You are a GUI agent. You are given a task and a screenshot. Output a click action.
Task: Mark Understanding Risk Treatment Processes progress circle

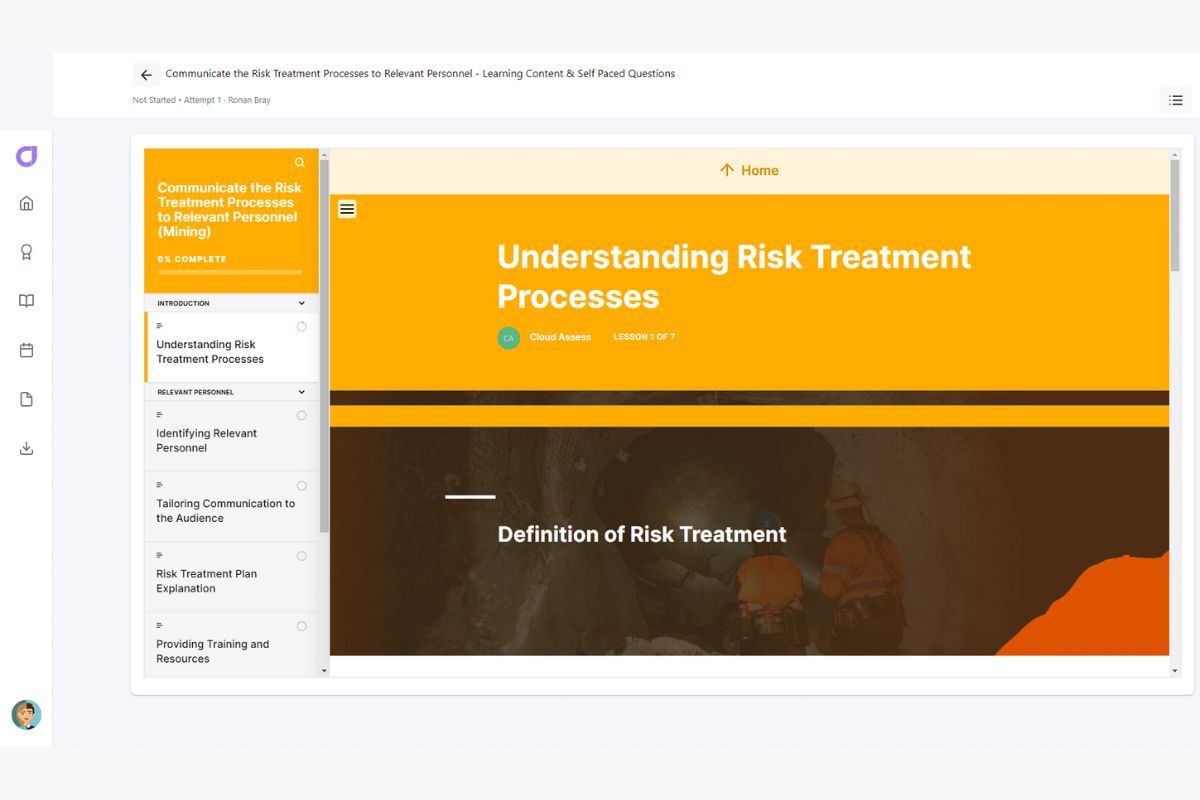302,327
